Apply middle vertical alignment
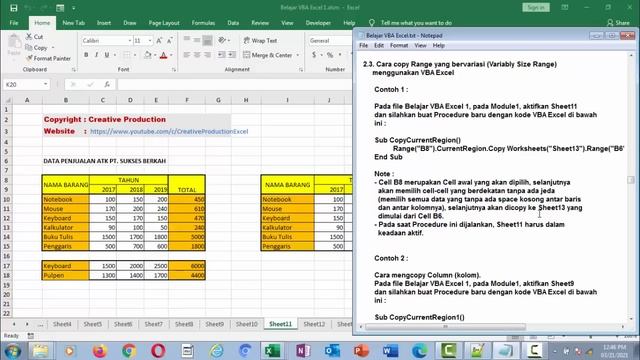The image size is (640, 360). [x=197, y=40]
